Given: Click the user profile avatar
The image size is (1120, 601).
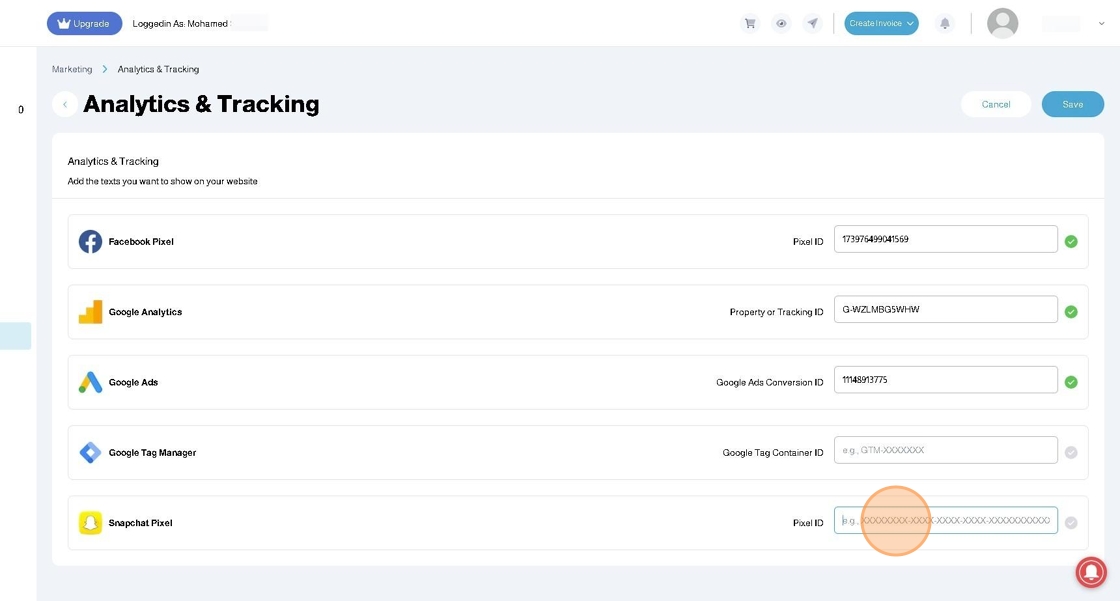Looking at the screenshot, I should click(1002, 23).
